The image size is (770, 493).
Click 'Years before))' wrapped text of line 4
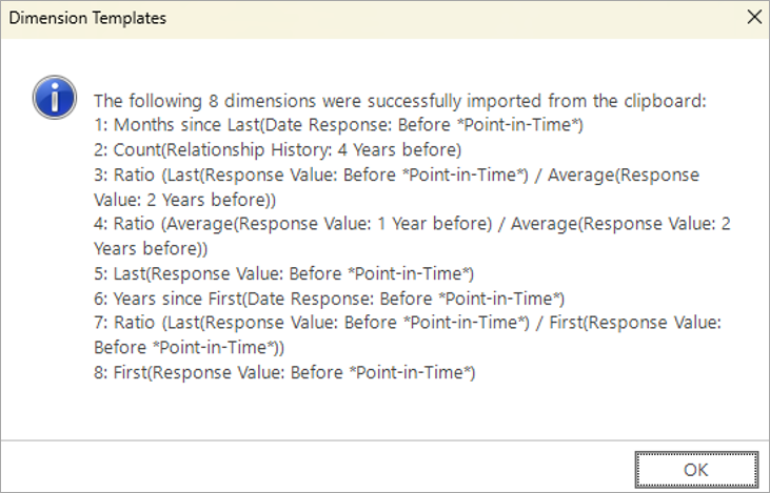point(151,248)
